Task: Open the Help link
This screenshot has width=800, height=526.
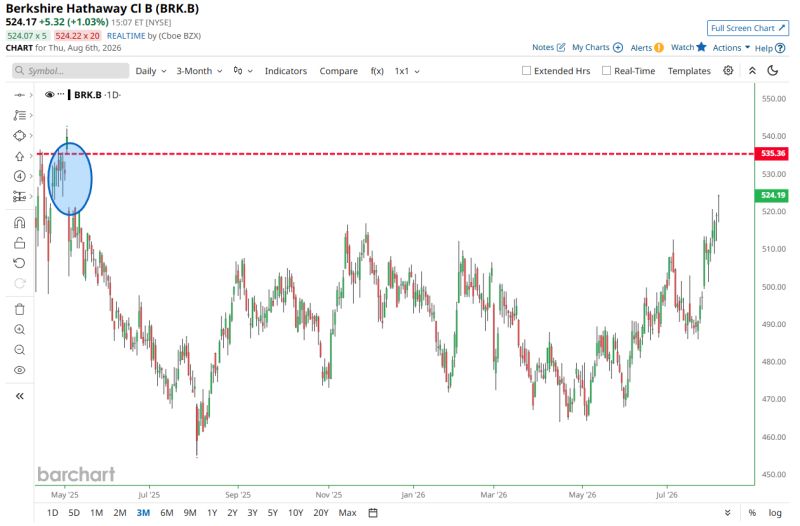Action: [770, 48]
